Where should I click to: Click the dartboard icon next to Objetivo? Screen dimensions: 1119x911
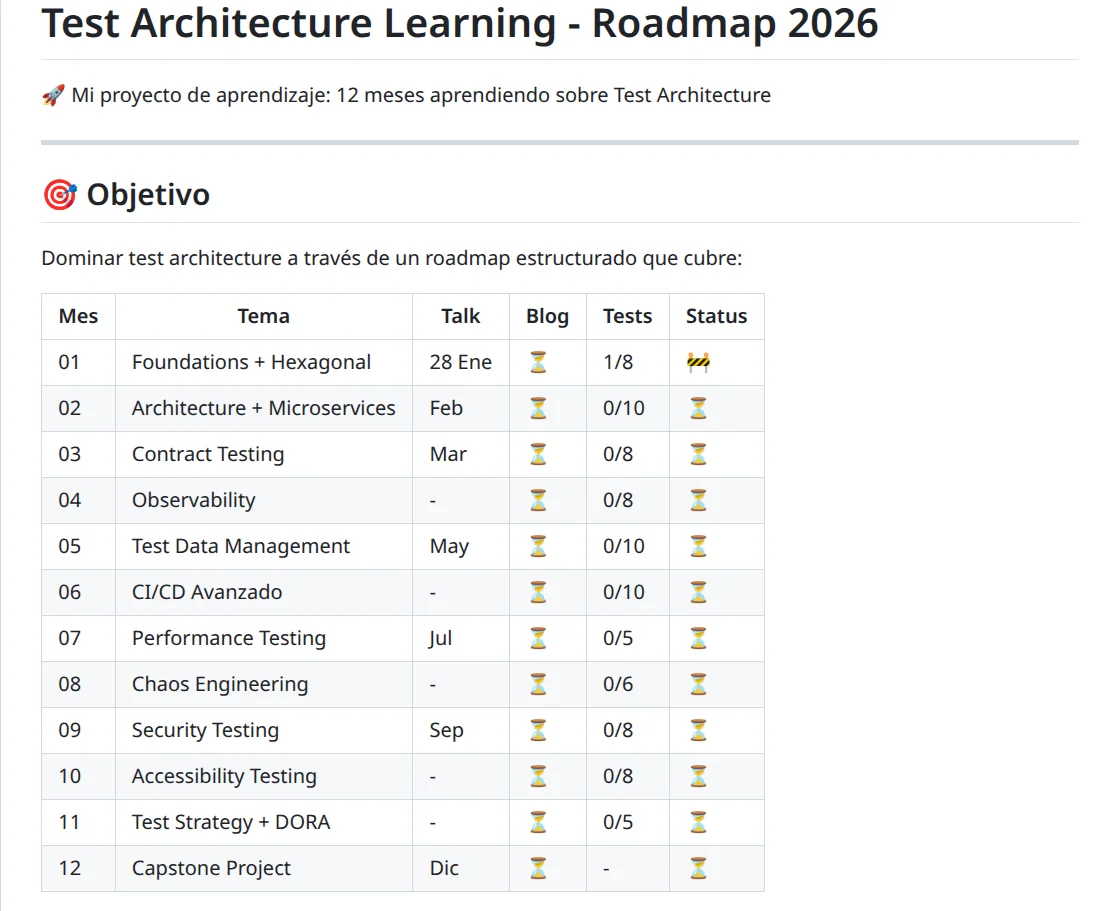click(57, 194)
